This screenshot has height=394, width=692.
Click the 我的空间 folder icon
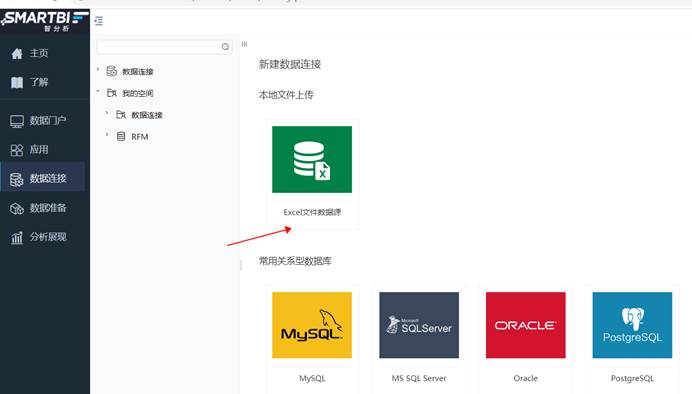[112, 93]
